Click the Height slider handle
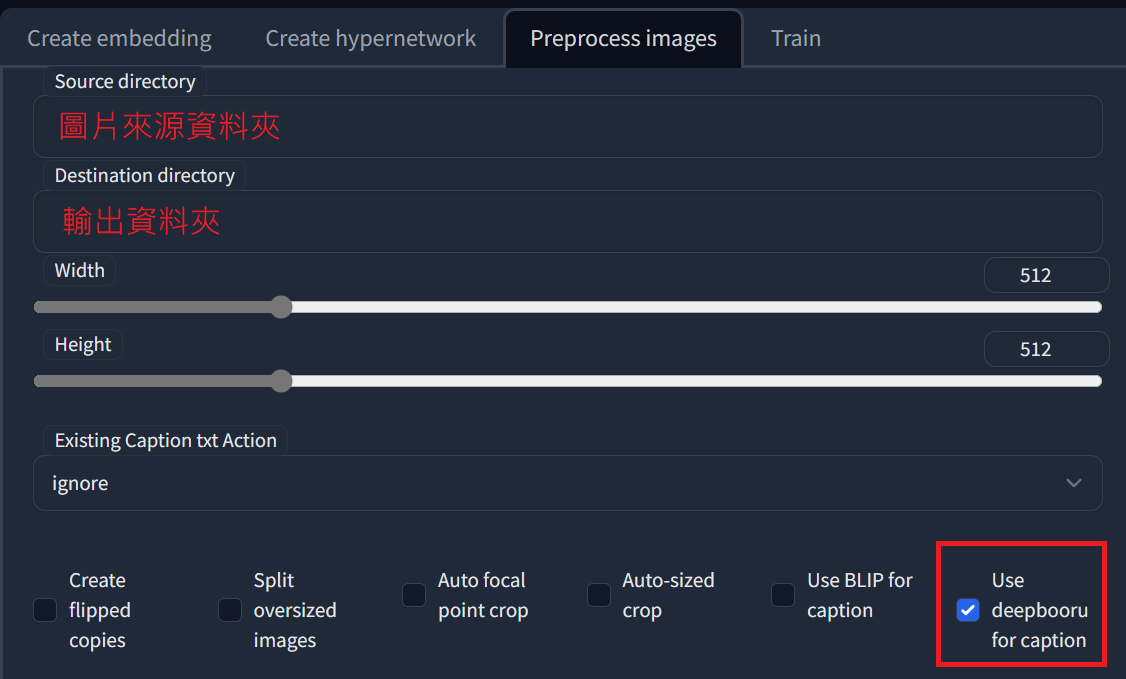The image size is (1126, 679). [x=281, y=381]
